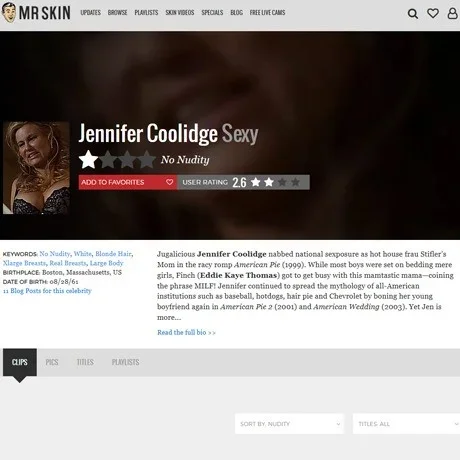460x460 pixels.
Task: Open the Updates menu
Action: pos(90,13)
